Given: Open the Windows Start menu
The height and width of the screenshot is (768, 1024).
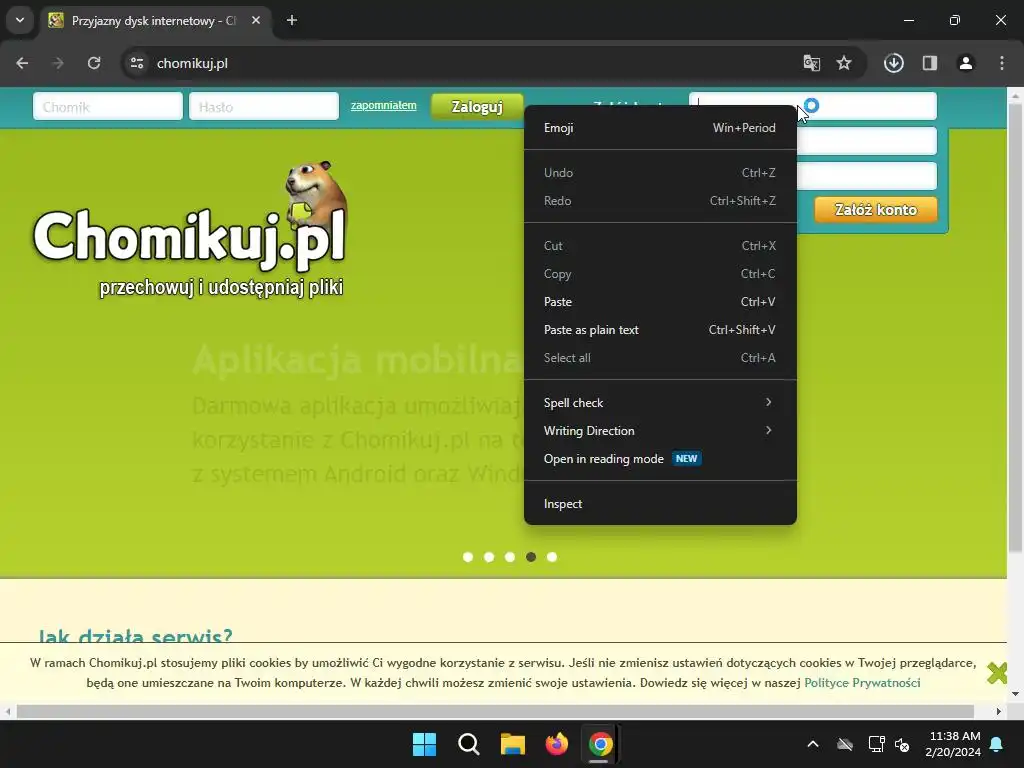Looking at the screenshot, I should pos(424,744).
